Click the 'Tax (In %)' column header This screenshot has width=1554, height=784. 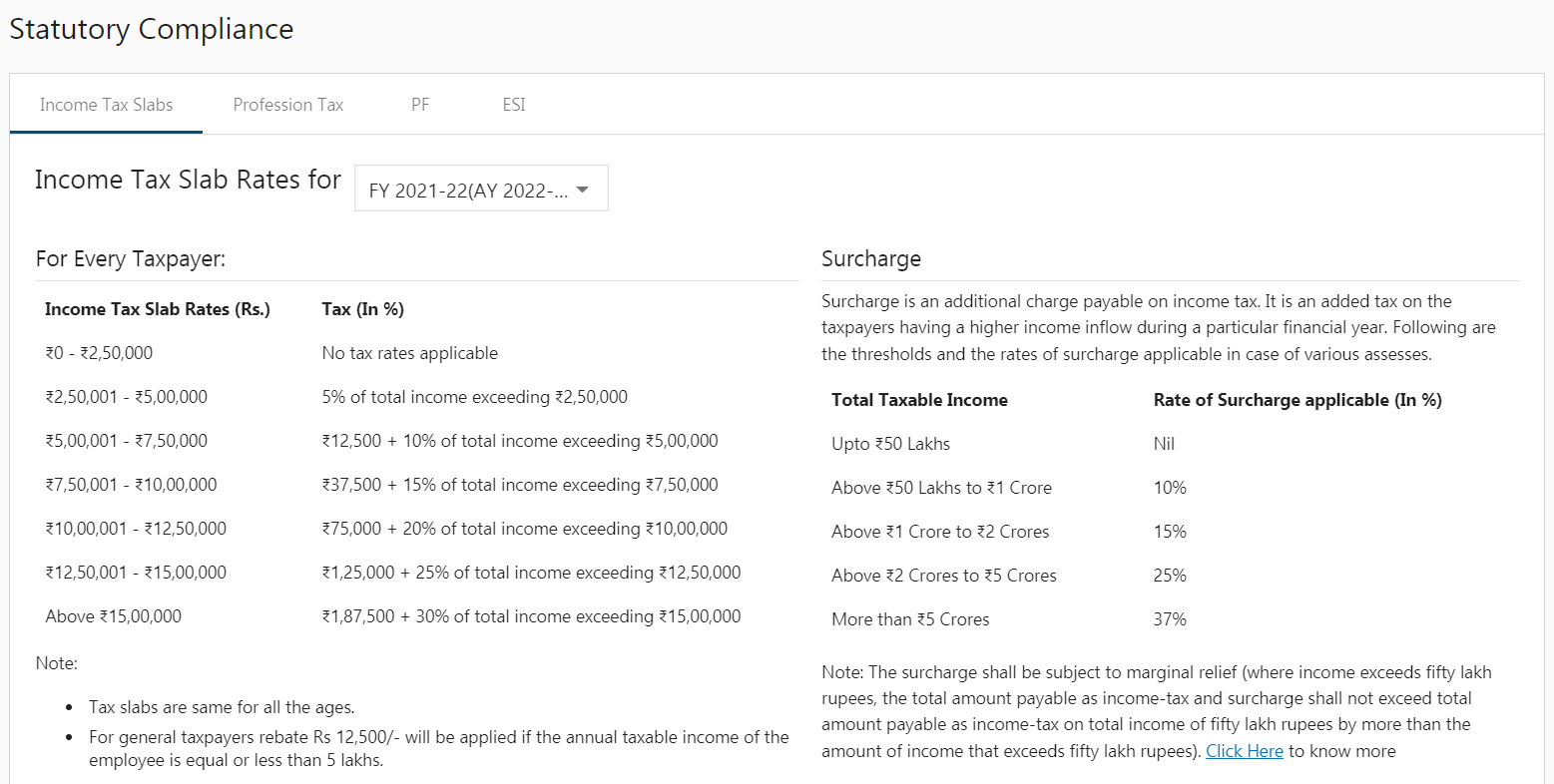[x=363, y=309]
